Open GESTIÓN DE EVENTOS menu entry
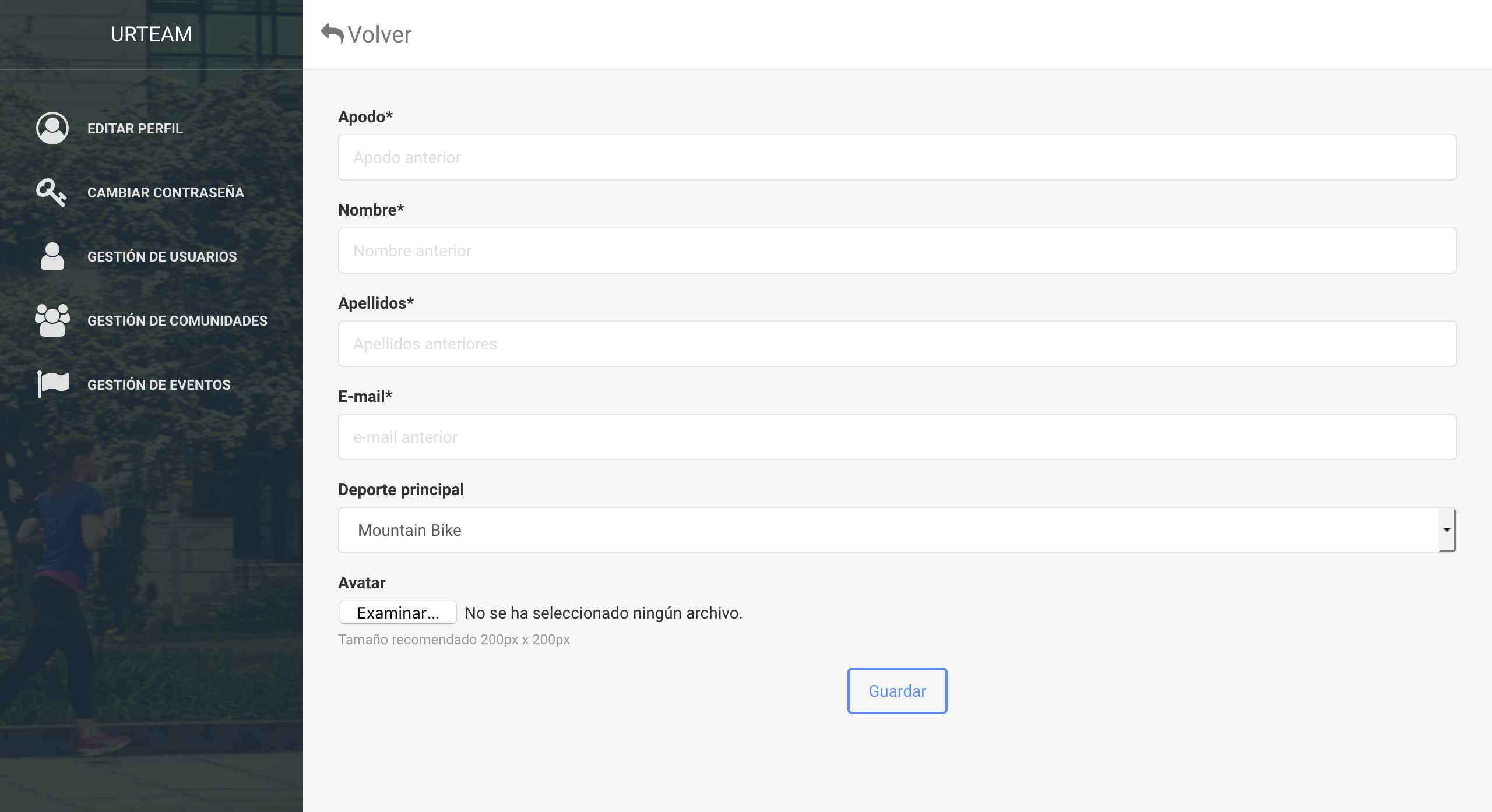 point(159,384)
